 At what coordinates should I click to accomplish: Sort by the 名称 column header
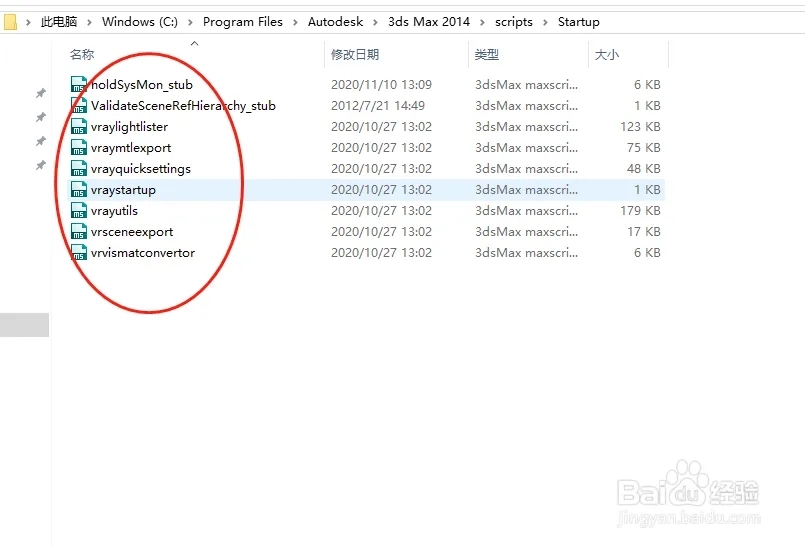tap(82, 54)
